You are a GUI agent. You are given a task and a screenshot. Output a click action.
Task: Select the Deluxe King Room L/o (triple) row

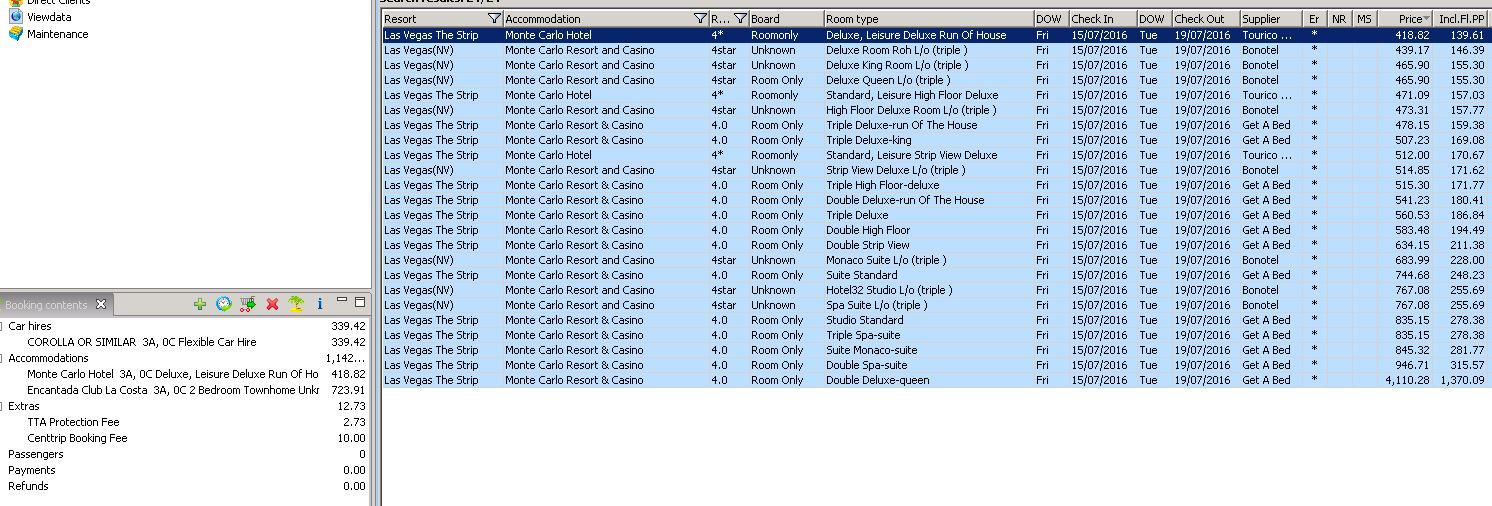tap(937, 65)
